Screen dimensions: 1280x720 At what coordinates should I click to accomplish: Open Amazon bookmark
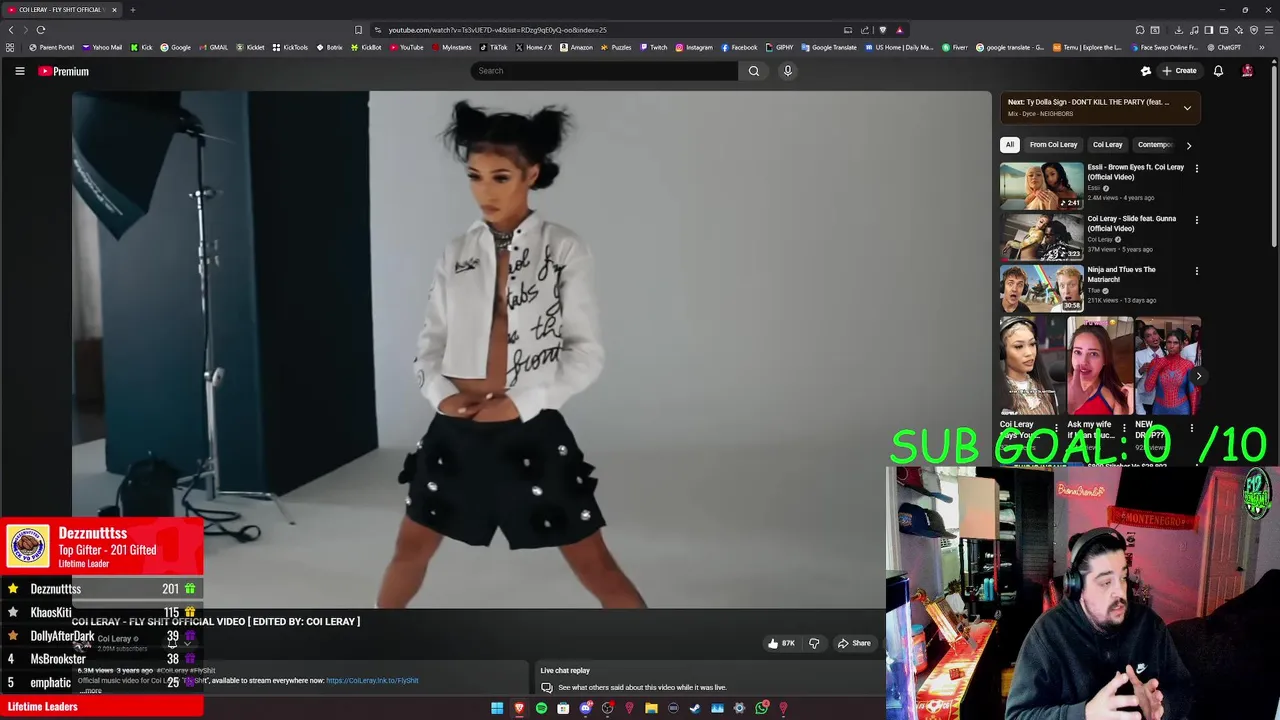pos(577,47)
